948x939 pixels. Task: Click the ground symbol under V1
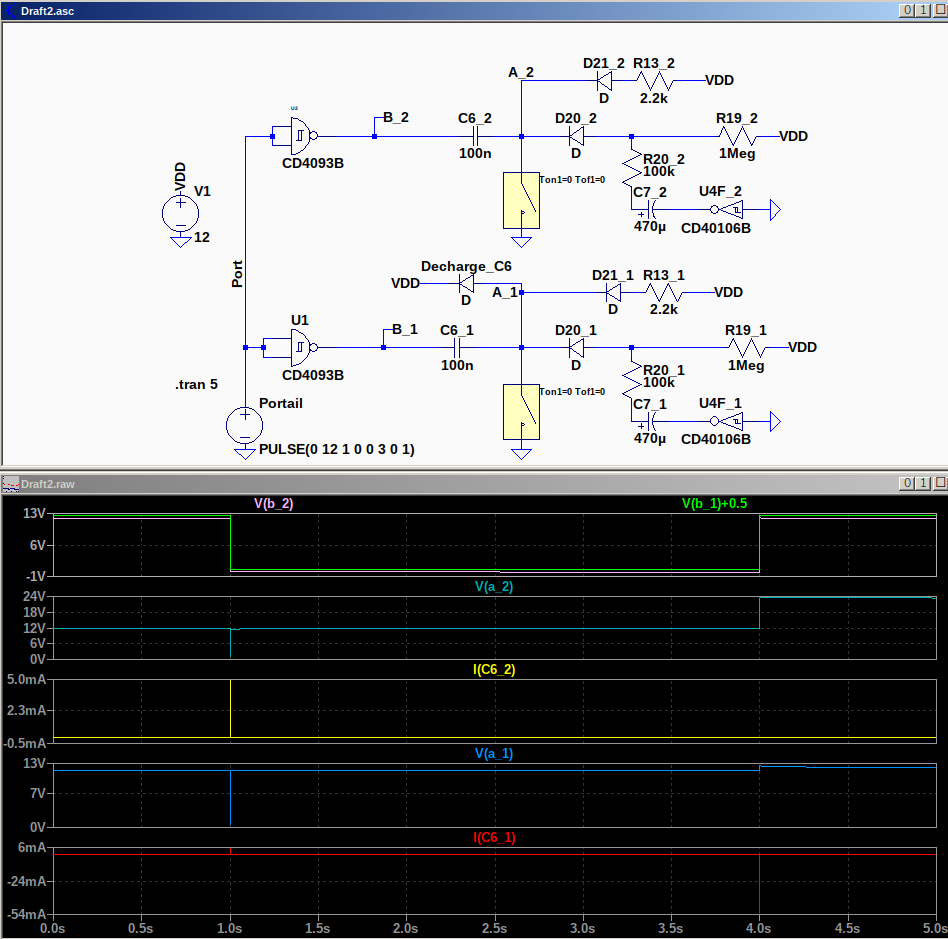[x=180, y=242]
